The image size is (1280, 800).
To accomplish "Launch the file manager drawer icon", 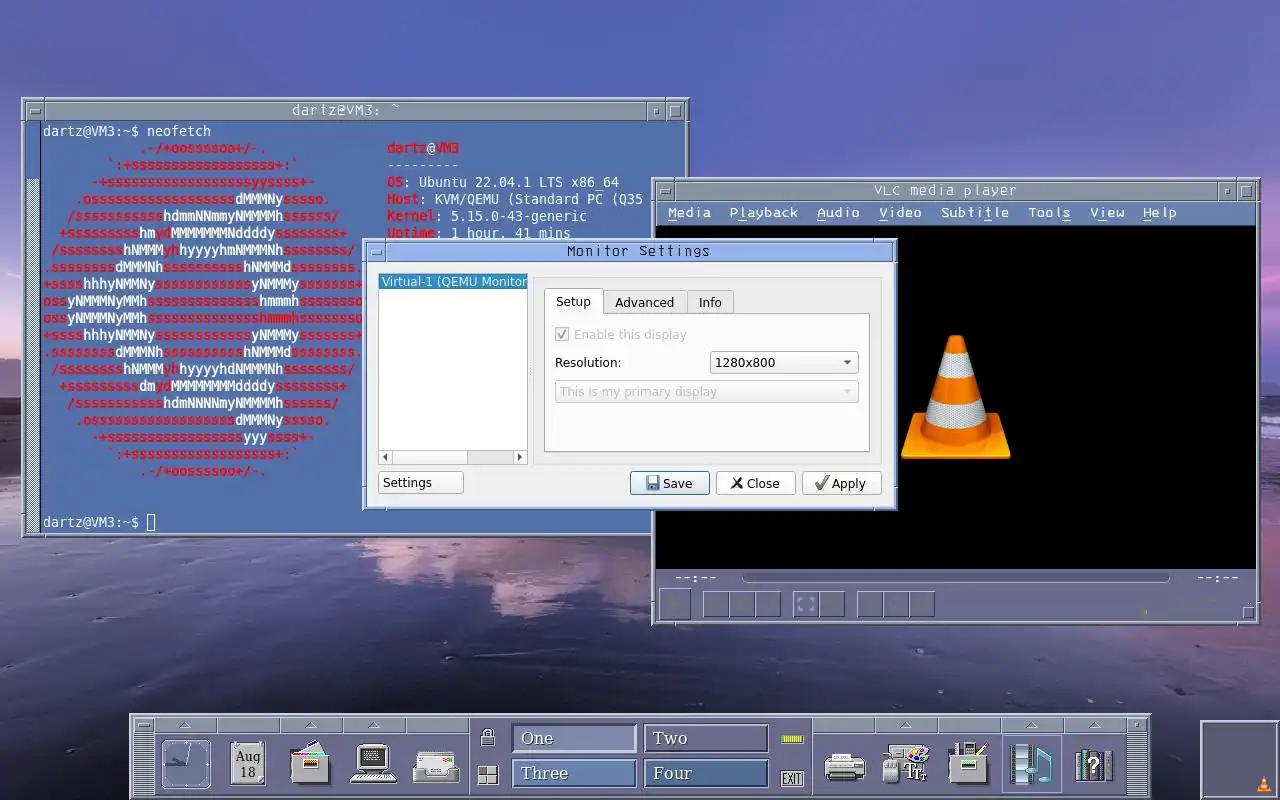I will click(310, 764).
